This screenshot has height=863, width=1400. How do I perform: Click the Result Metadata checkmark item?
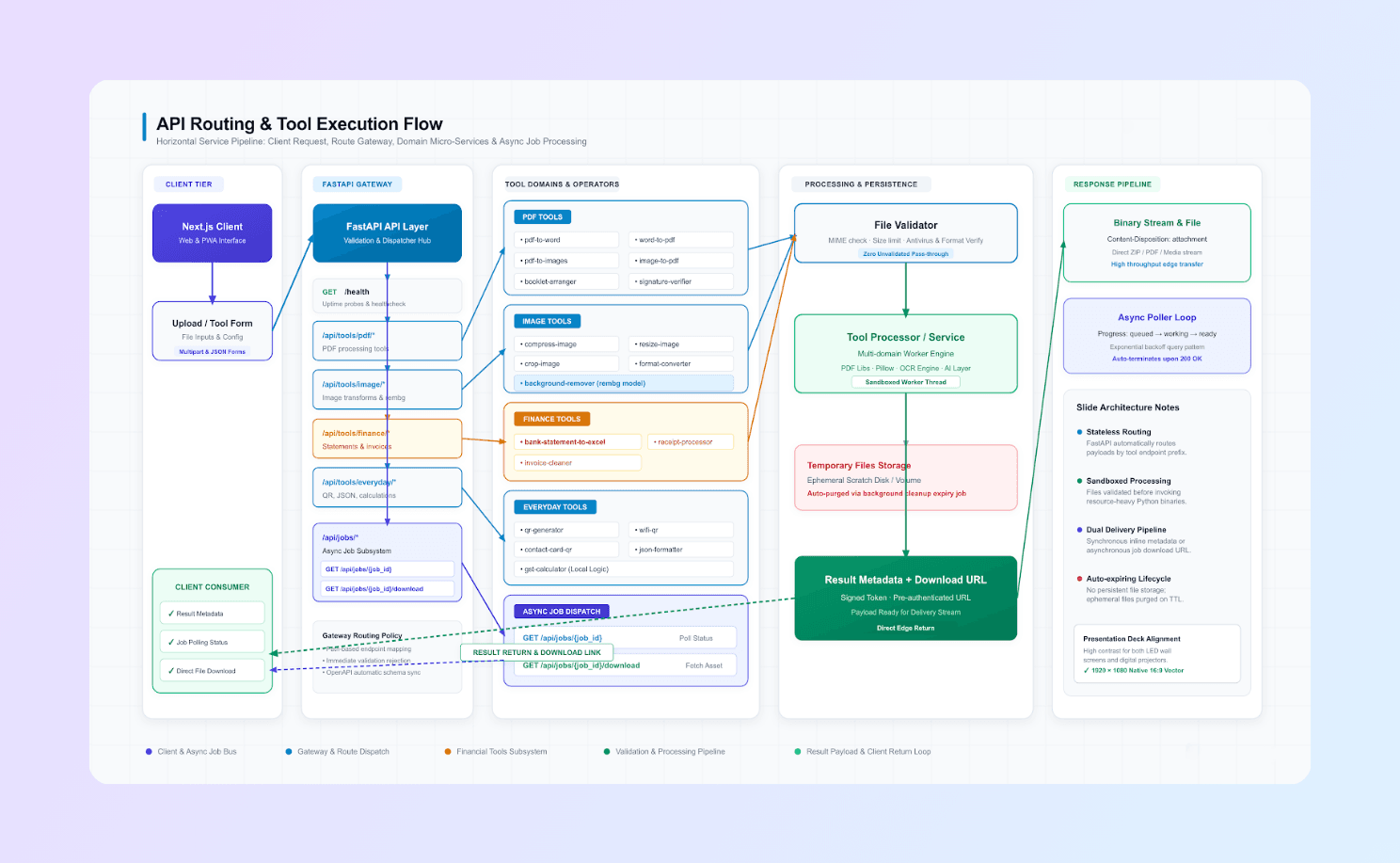[x=213, y=614]
